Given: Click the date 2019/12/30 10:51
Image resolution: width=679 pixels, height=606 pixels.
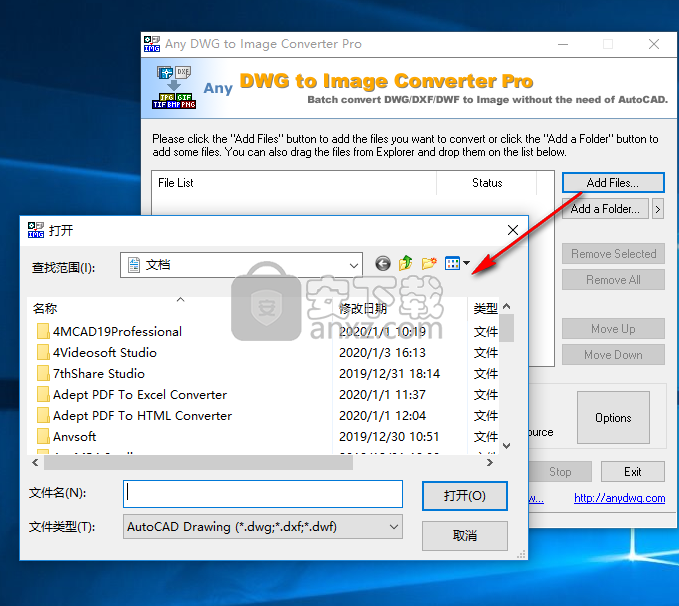Looking at the screenshot, I should click(x=389, y=437).
